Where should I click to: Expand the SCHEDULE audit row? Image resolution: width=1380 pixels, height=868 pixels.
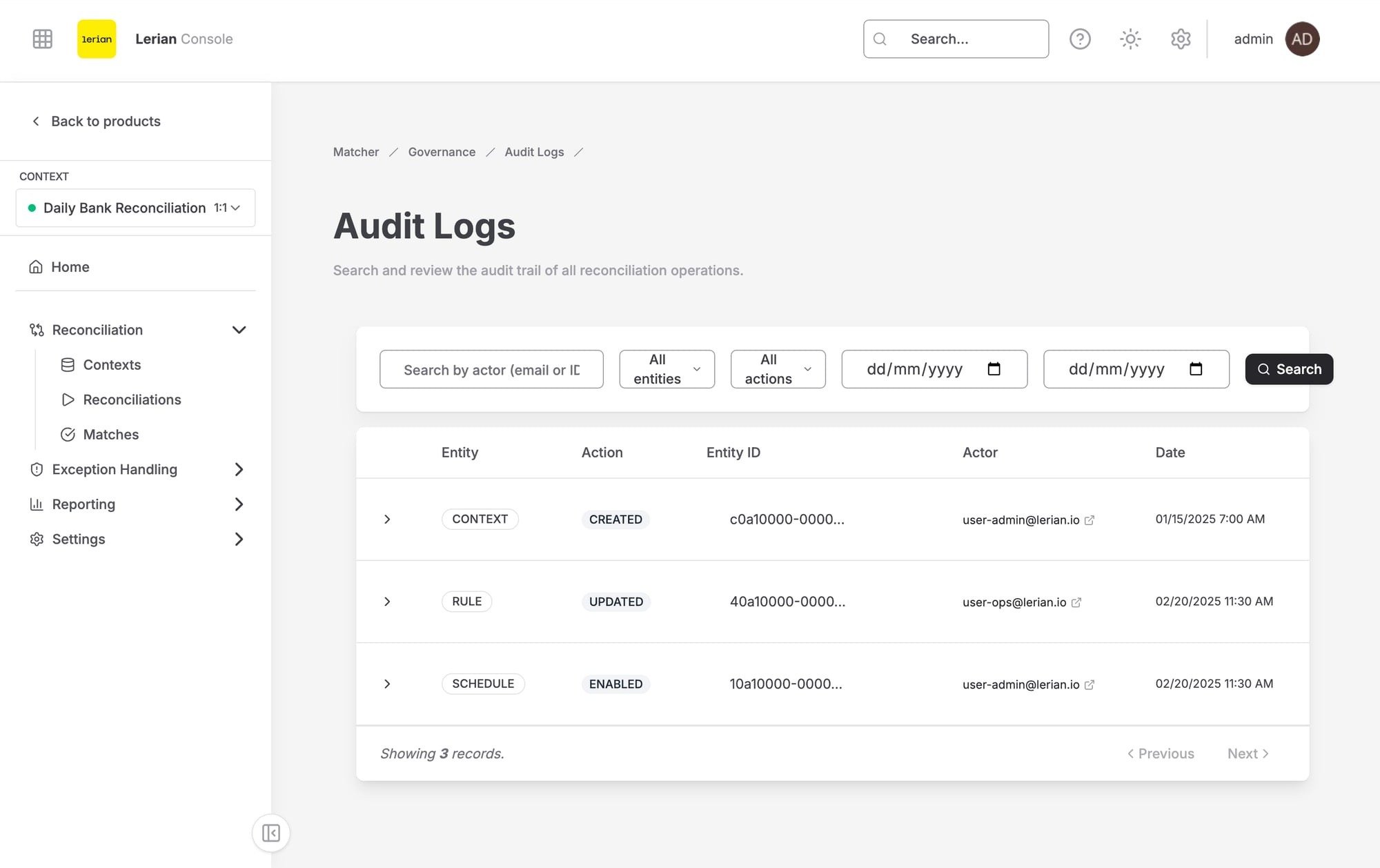click(387, 684)
